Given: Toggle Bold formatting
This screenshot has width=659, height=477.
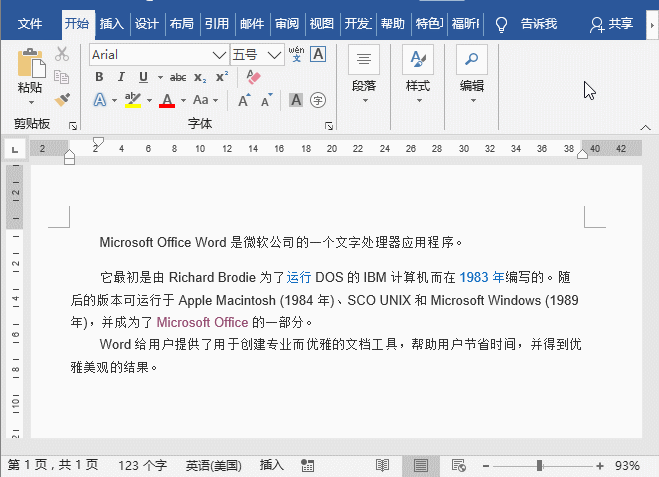Looking at the screenshot, I should (x=99, y=77).
